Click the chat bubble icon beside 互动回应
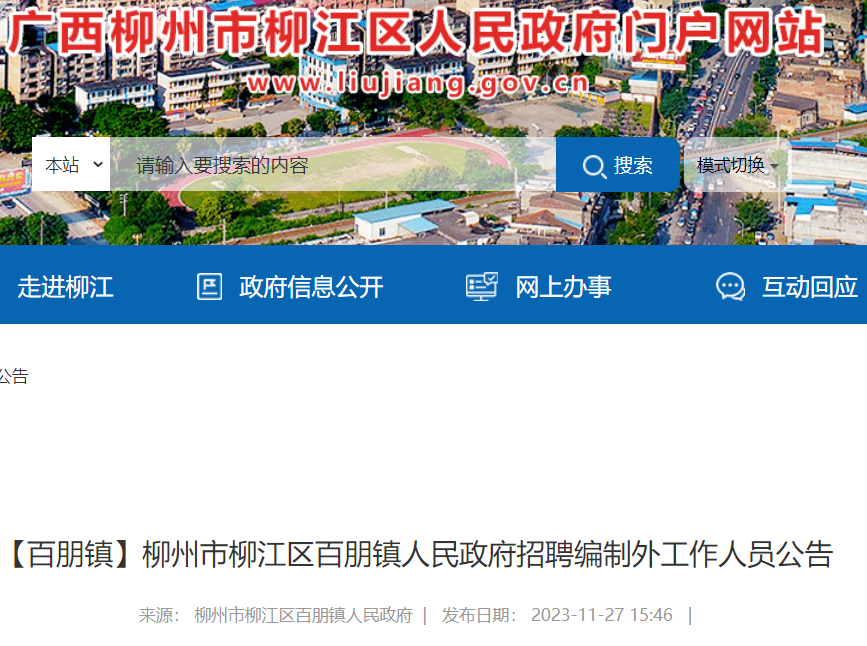 point(730,286)
